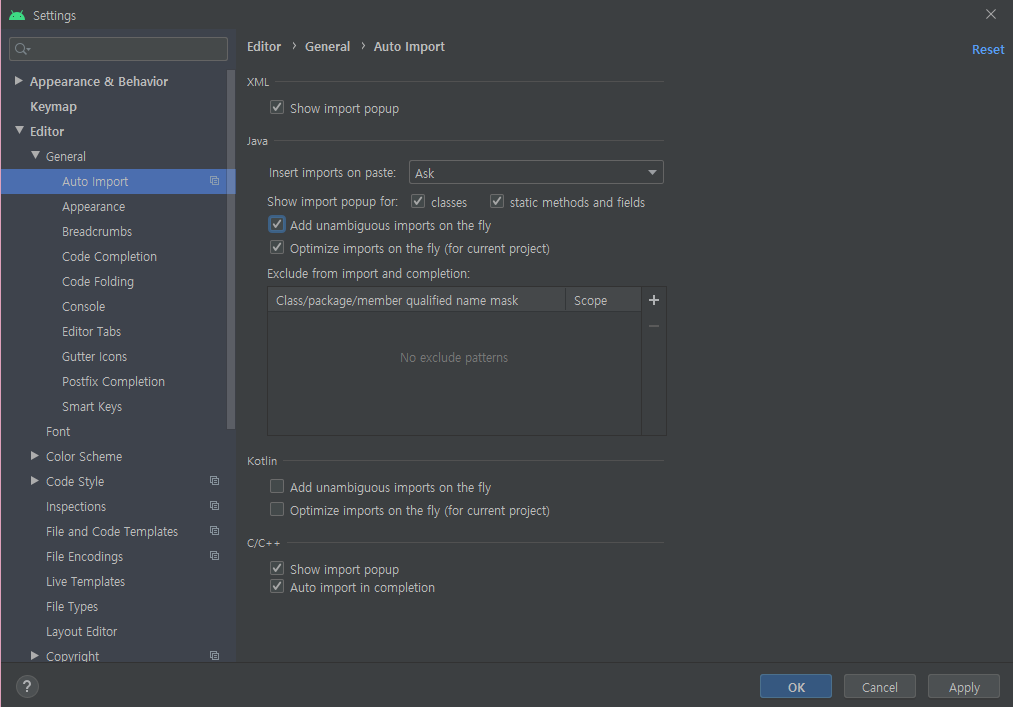Click General in the breadcrumb
This screenshot has height=707, width=1013.
[328, 47]
